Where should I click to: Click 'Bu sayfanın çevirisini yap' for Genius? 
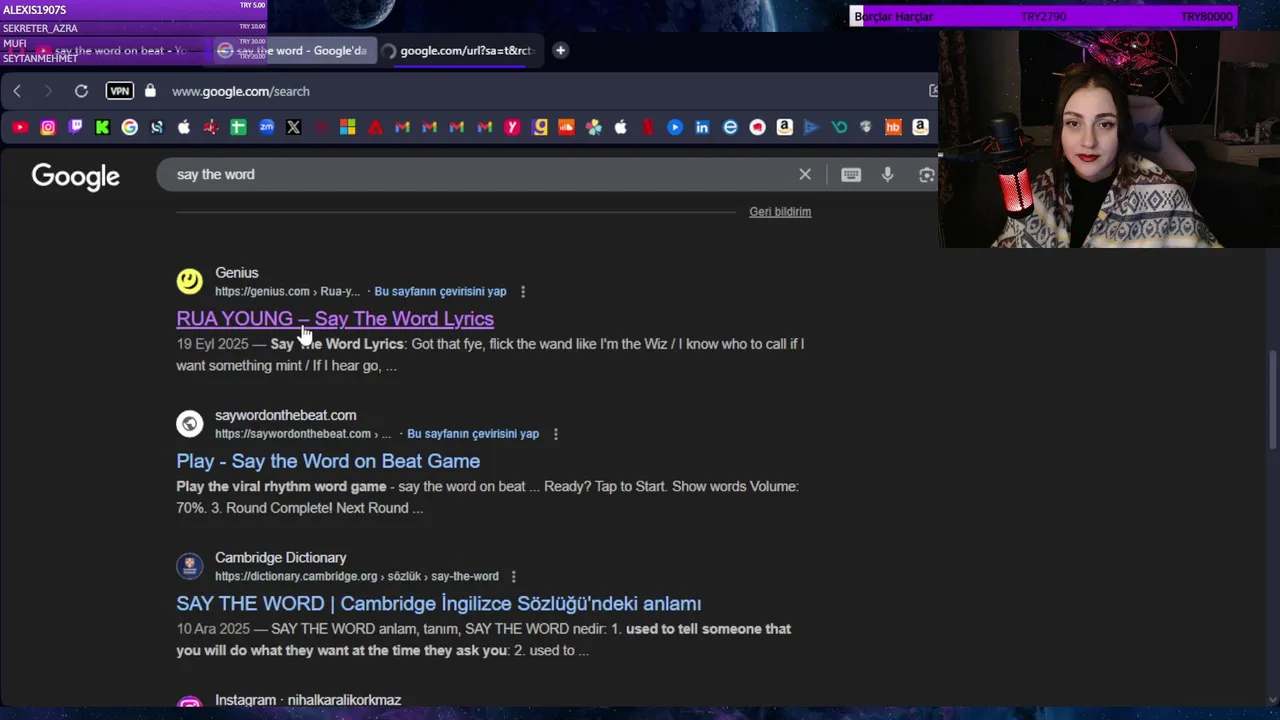click(x=440, y=291)
